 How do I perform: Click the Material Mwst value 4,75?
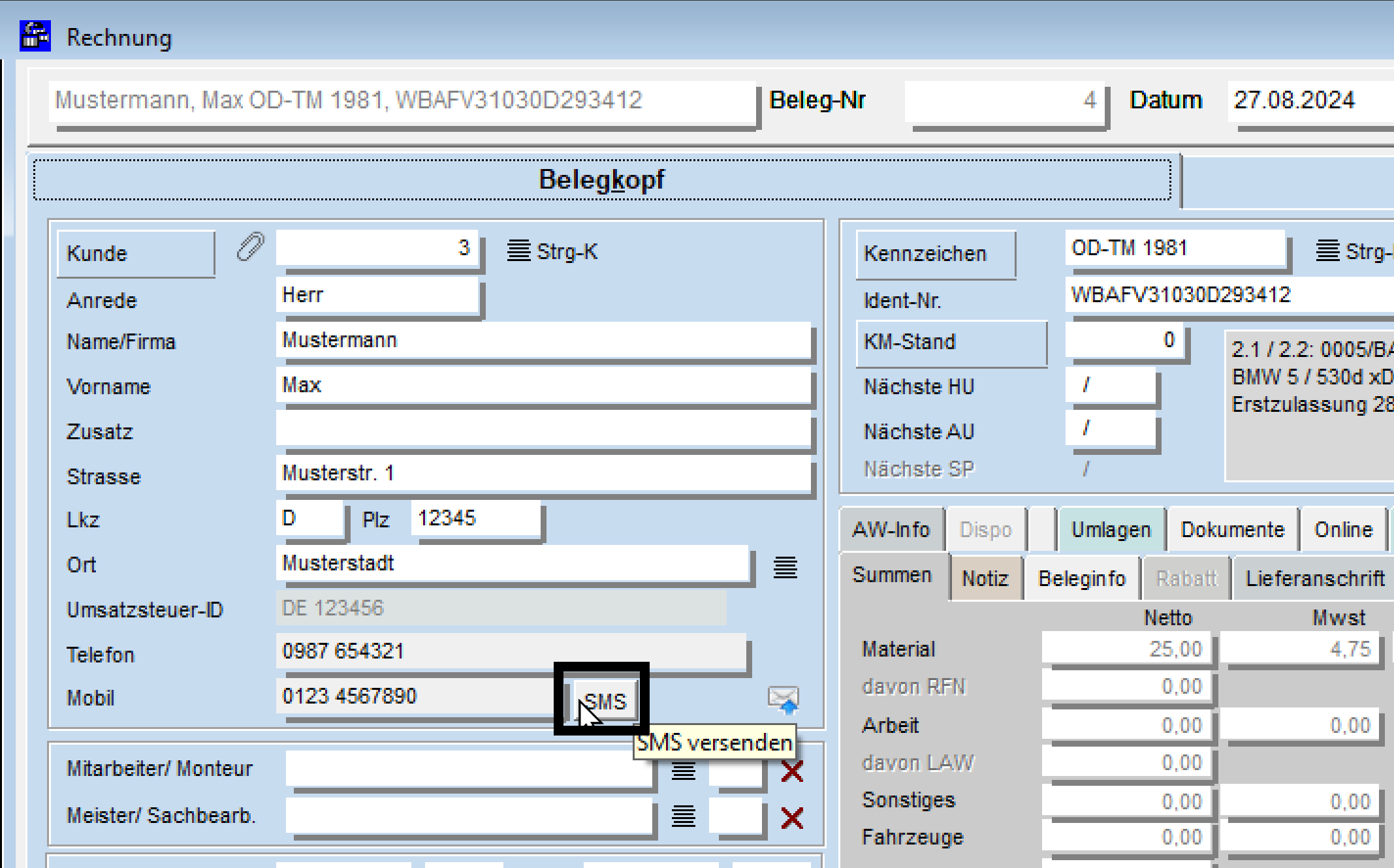tap(1300, 649)
